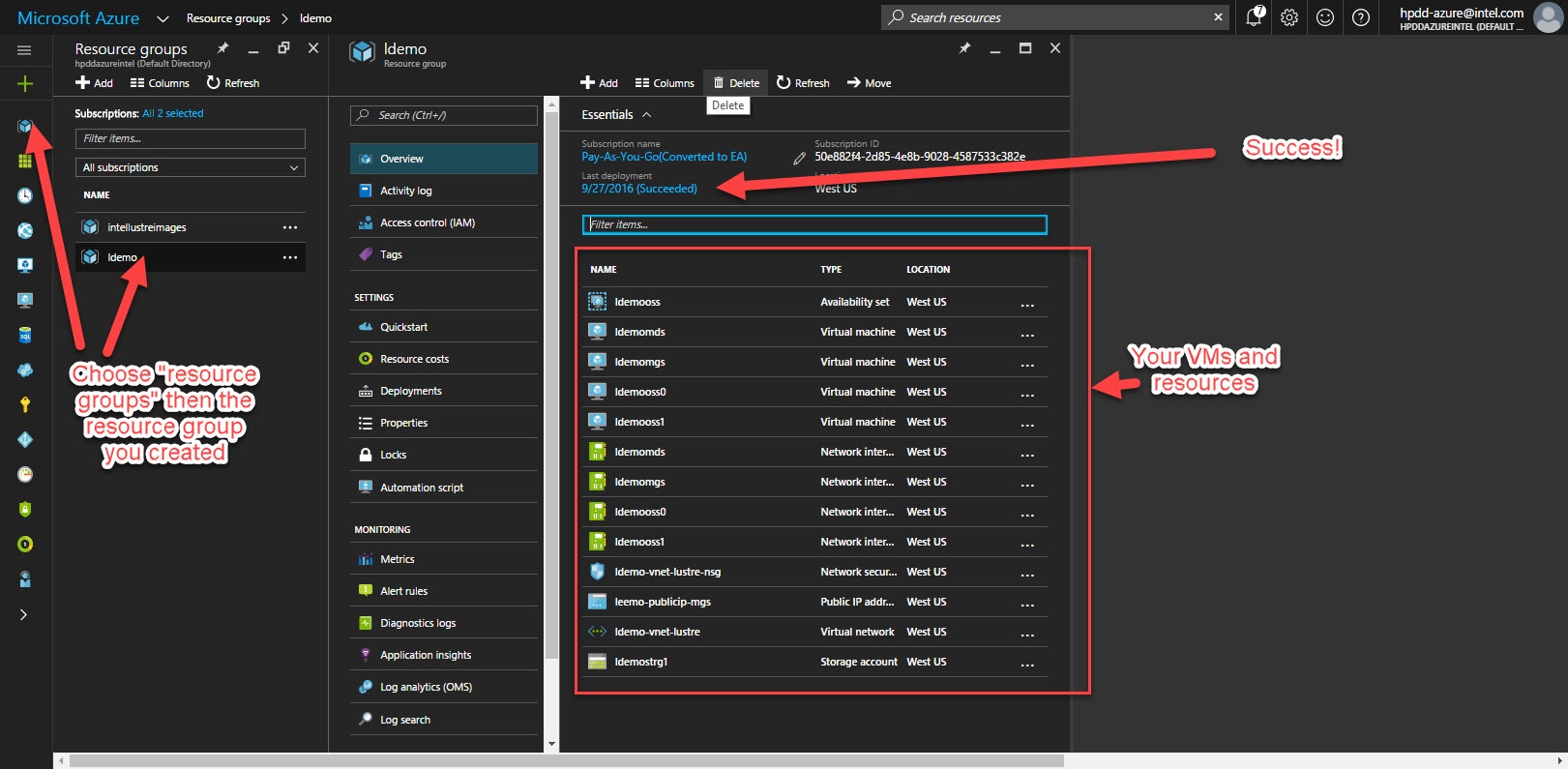This screenshot has height=769, width=1568.
Task: Click Move in ldemo toolbar
Action: pyautogui.click(x=869, y=83)
